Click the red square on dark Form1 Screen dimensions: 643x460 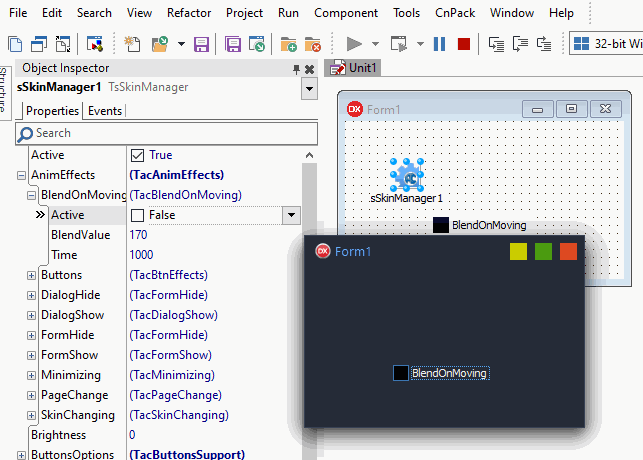[568, 251]
